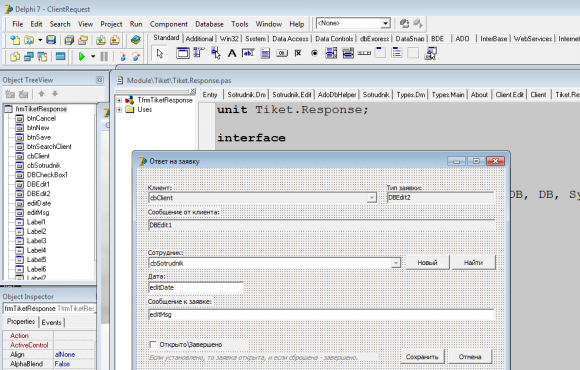This screenshot has height=370, width=580.
Task: Open the dropdown arrow next to Open icon
Action: pos(40,40)
